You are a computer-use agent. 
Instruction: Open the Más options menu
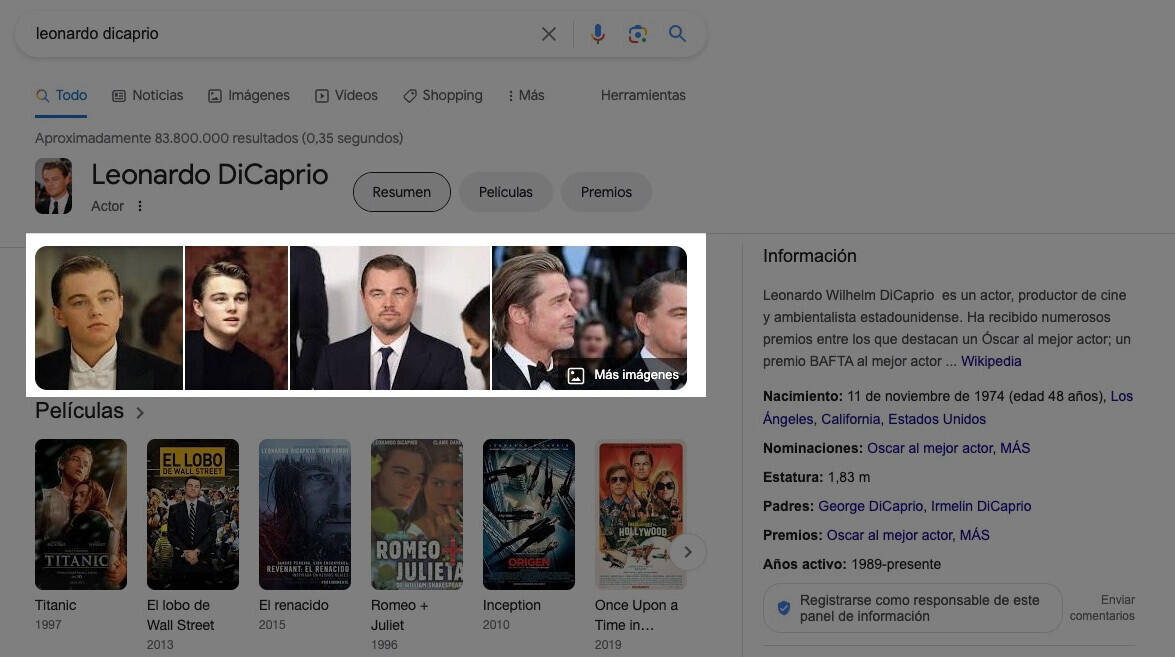pos(526,95)
